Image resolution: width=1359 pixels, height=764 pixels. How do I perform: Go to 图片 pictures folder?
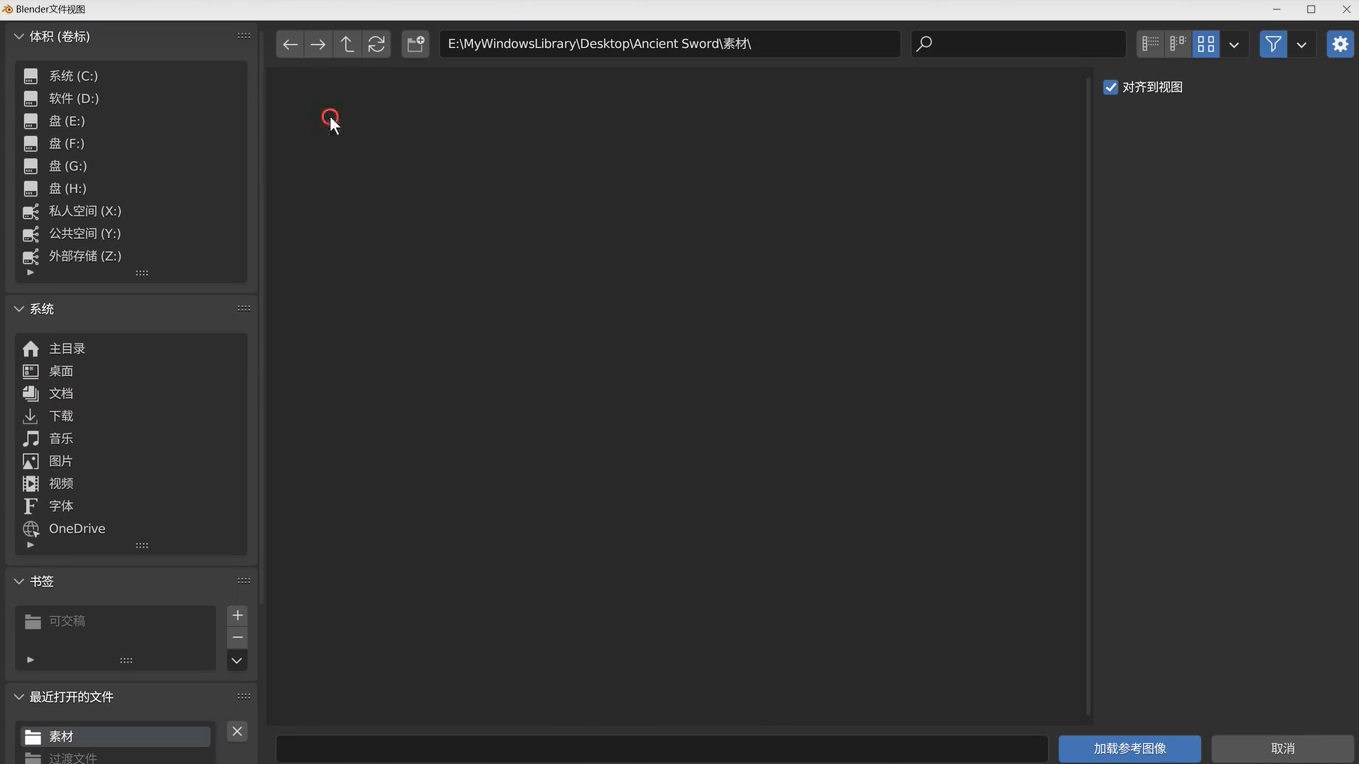tap(131, 461)
